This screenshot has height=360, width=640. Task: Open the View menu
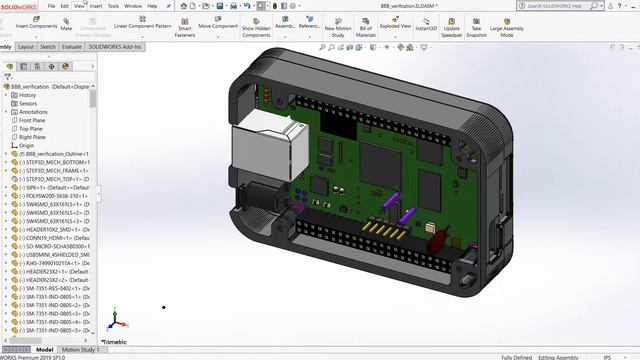(x=79, y=6)
